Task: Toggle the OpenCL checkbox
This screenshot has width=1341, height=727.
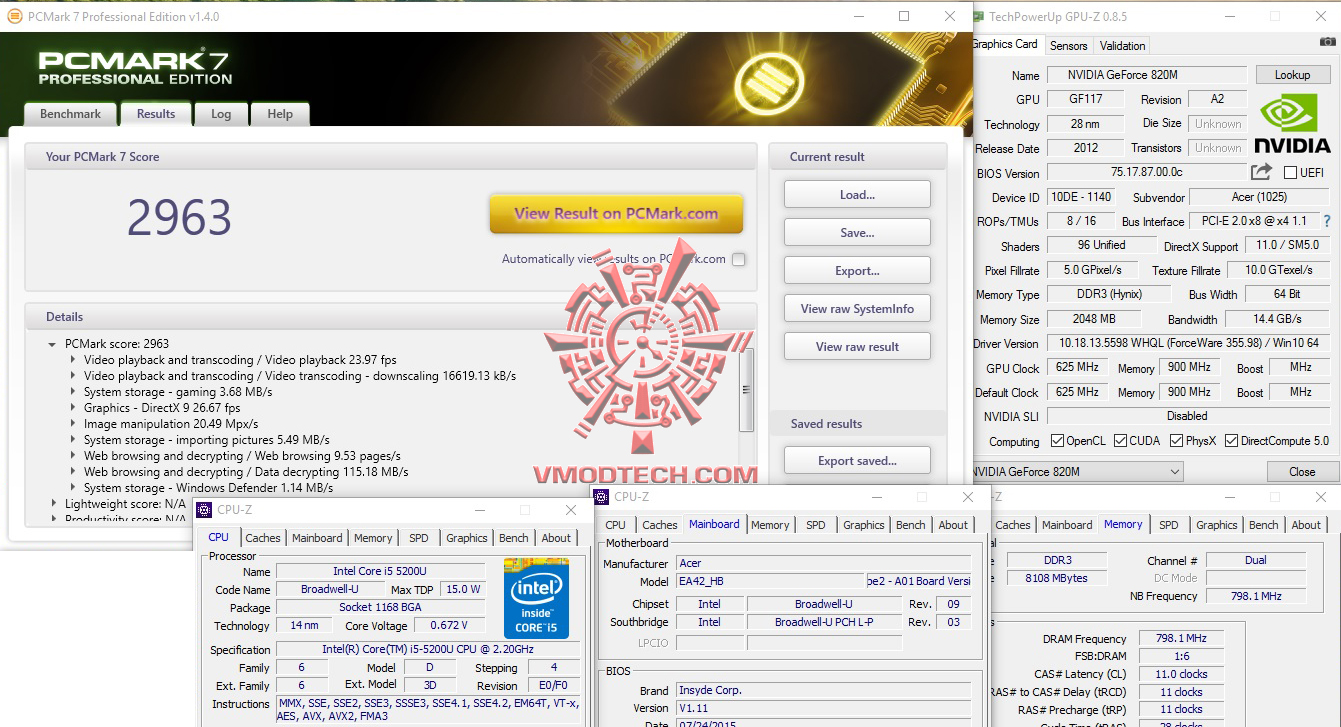Action: coord(1057,441)
